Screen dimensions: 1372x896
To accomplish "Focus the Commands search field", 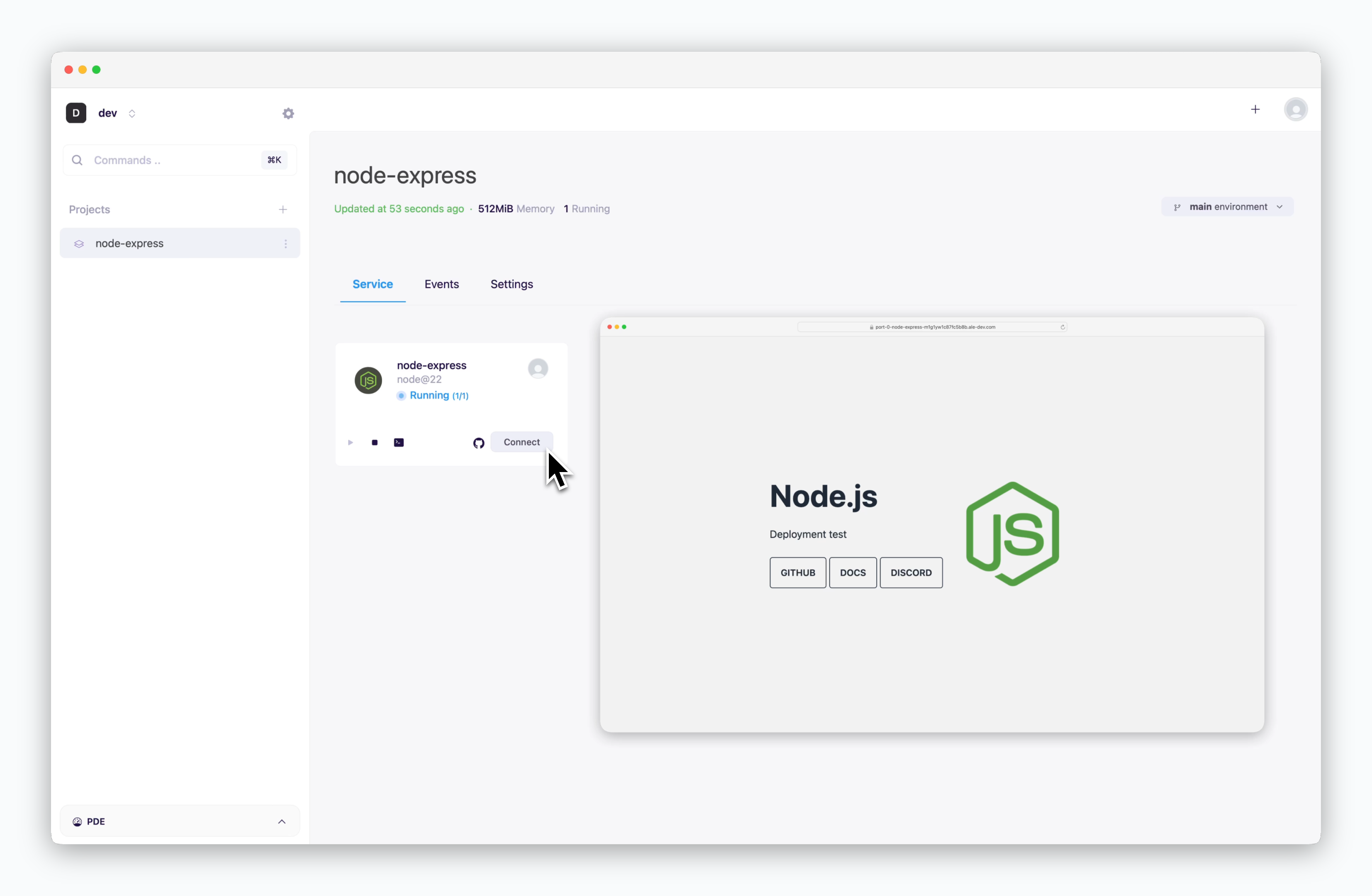I will [x=179, y=160].
